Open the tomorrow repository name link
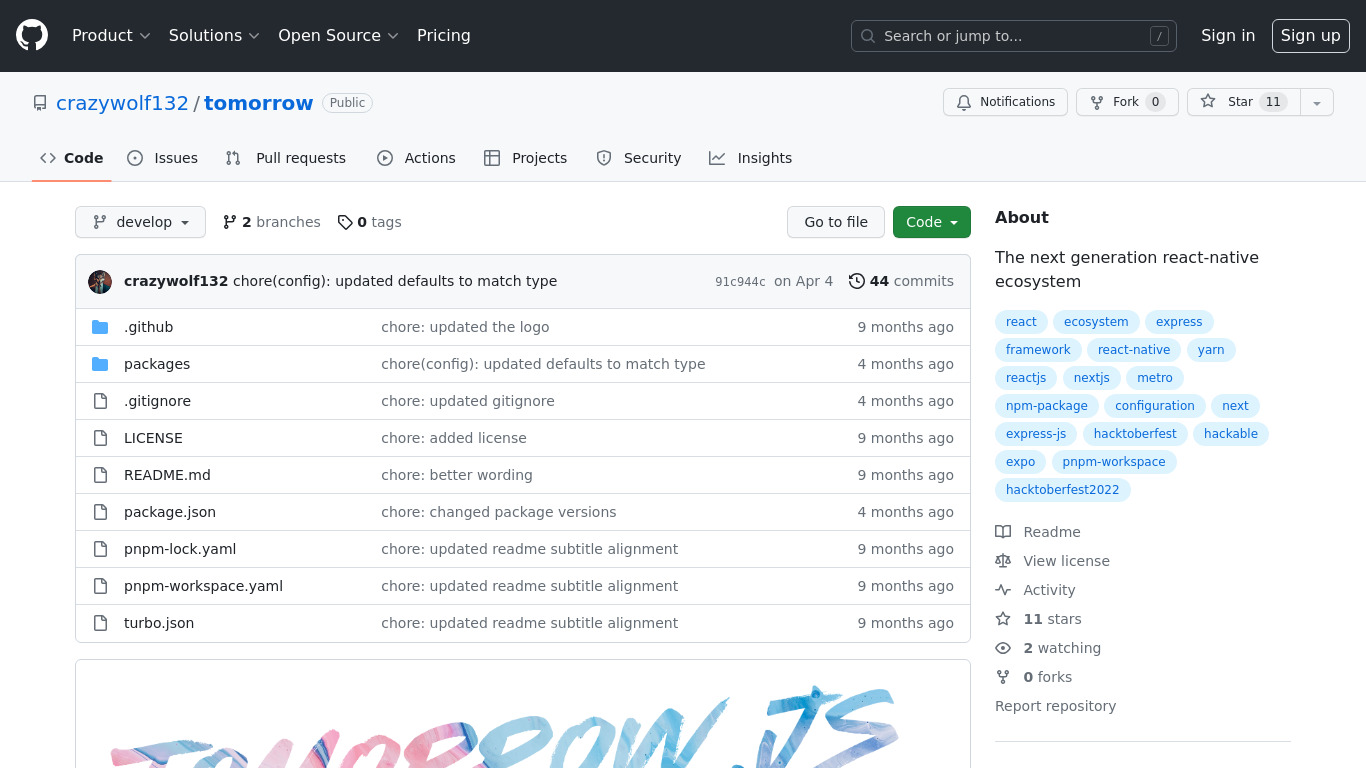Viewport: 1366px width, 768px height. 259,103
